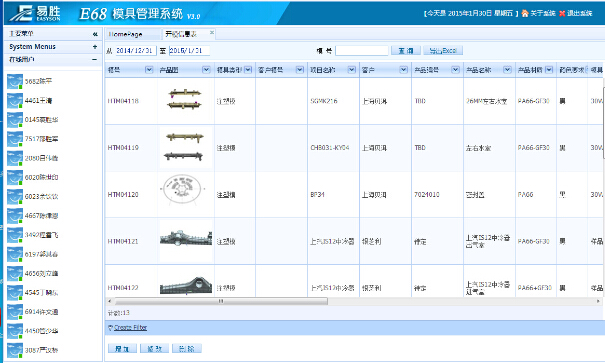Select user 4657 icon in list

pos(15,216)
